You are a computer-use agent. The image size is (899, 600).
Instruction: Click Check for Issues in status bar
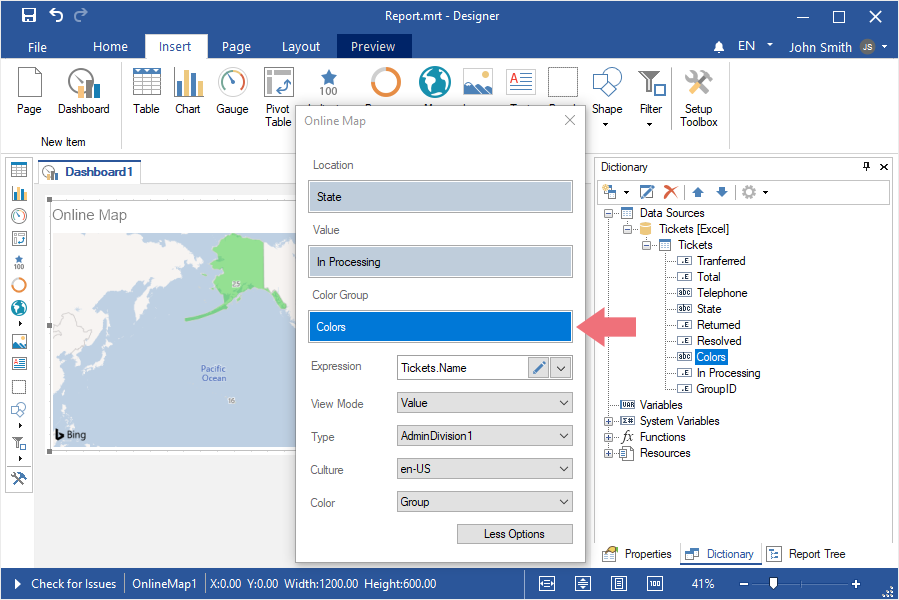point(73,584)
